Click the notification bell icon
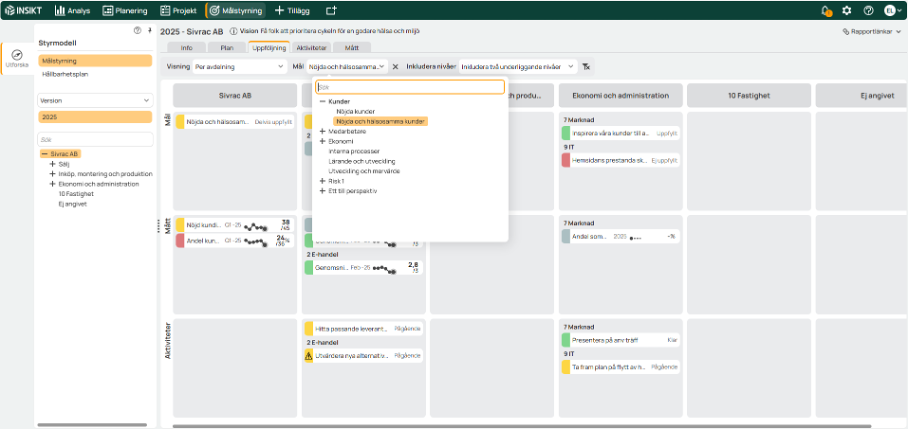908x430 pixels. coord(826,10)
